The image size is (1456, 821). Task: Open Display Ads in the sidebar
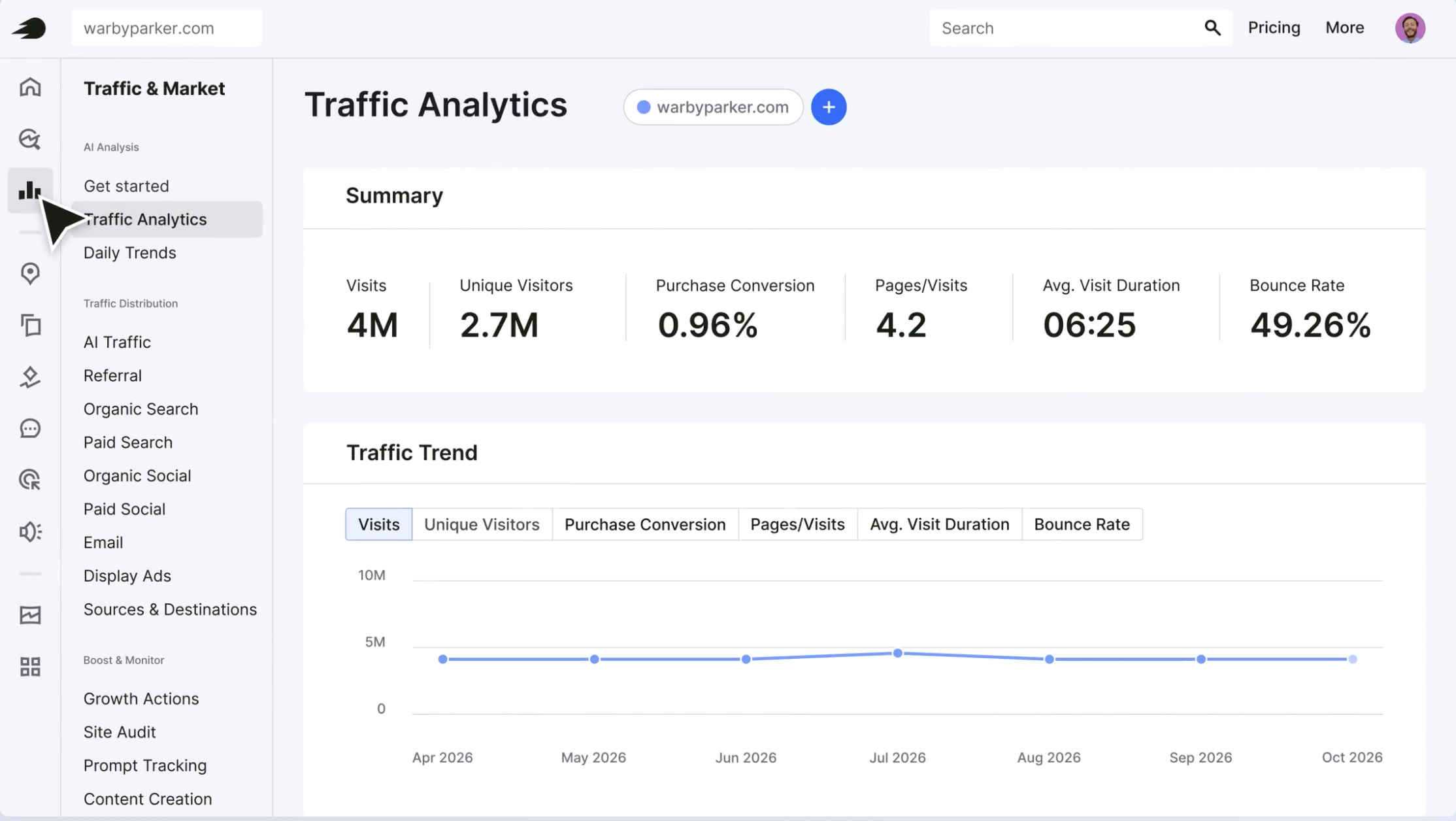click(x=127, y=575)
